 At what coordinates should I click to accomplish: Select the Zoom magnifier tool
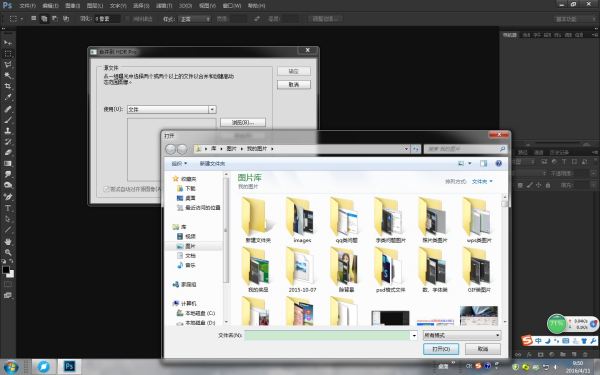[8, 252]
